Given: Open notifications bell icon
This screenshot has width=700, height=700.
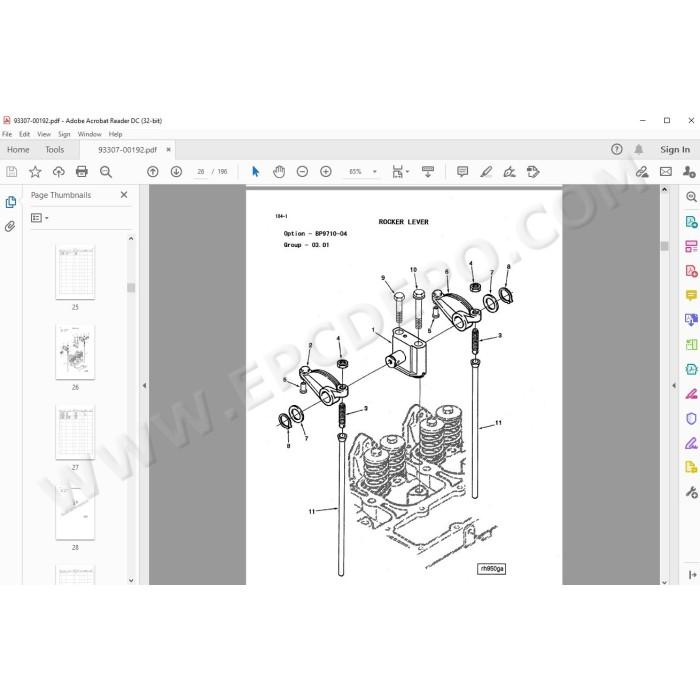Looking at the screenshot, I should tap(639, 150).
